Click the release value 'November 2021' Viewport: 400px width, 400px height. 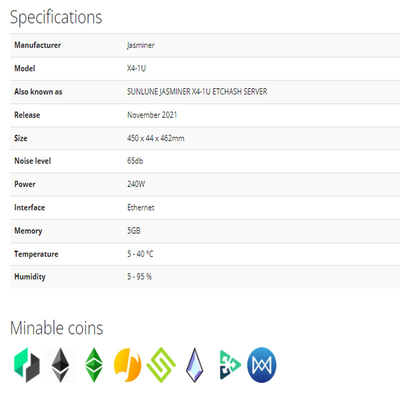tap(152, 115)
